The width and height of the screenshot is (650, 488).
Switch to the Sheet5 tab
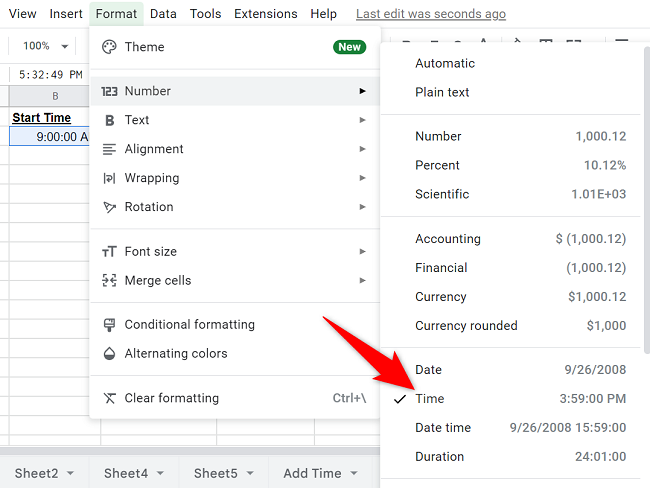215,474
